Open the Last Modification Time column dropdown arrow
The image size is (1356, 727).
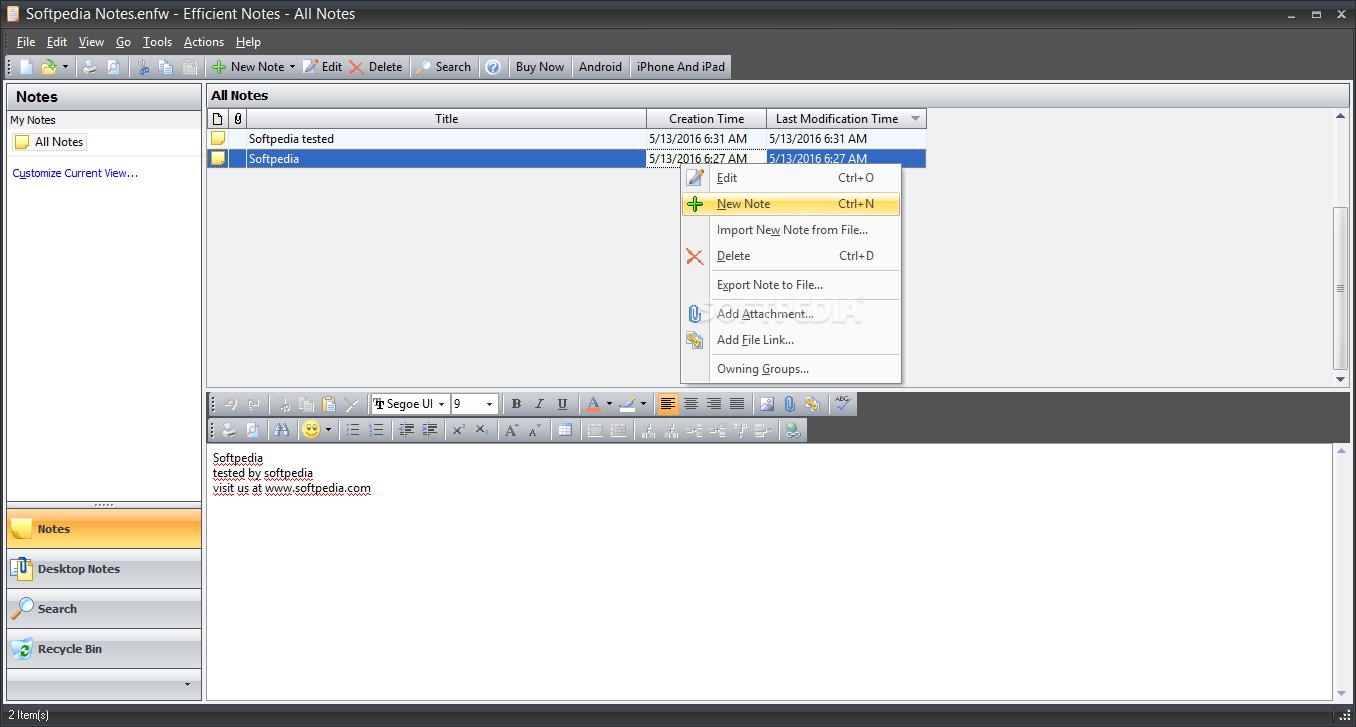point(915,119)
